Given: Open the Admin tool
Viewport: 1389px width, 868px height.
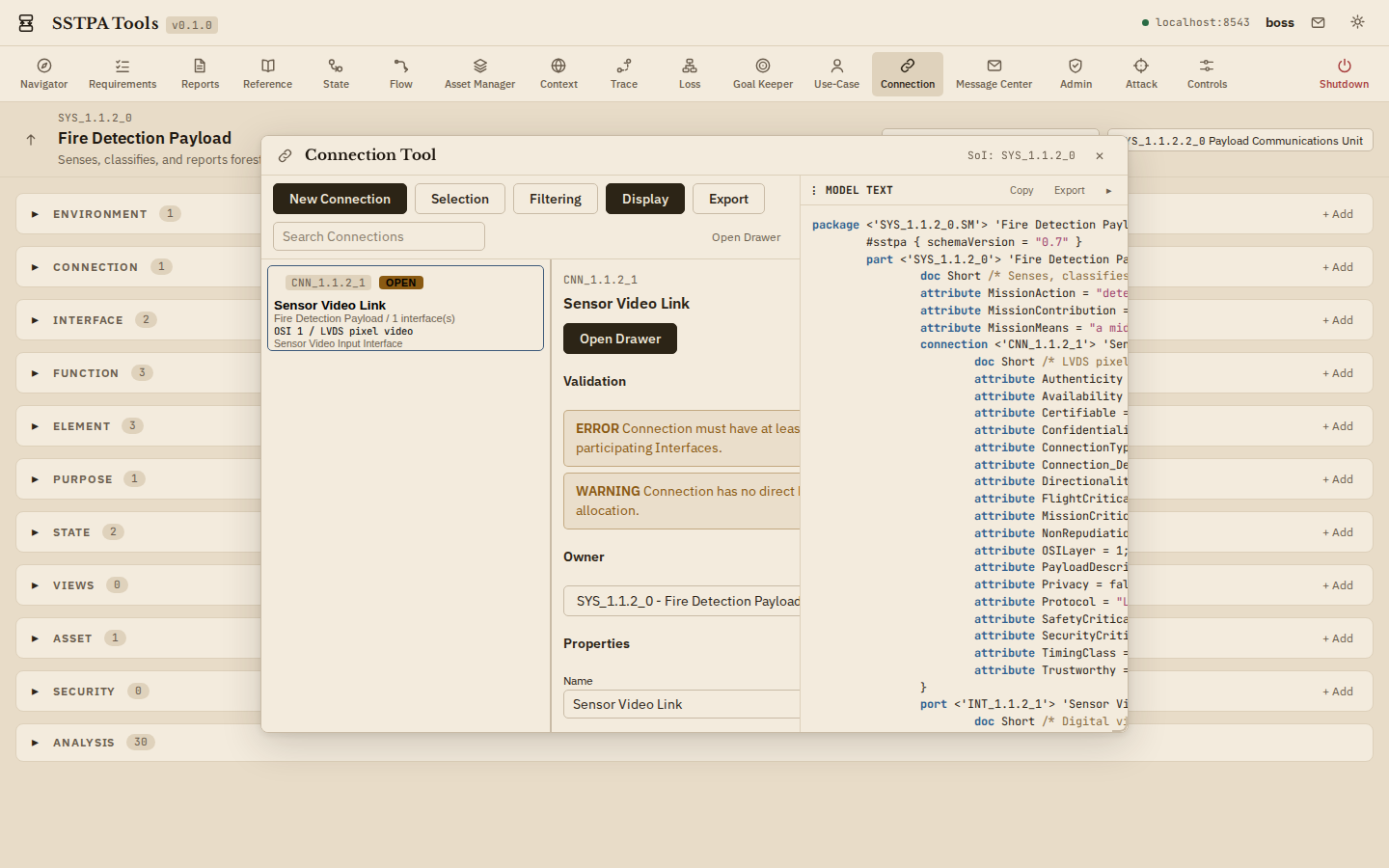Looking at the screenshot, I should [1076, 74].
